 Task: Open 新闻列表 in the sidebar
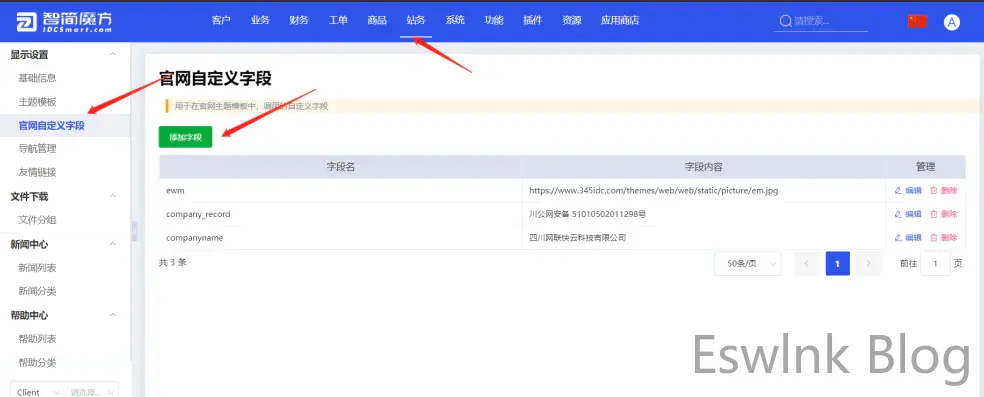pos(38,268)
